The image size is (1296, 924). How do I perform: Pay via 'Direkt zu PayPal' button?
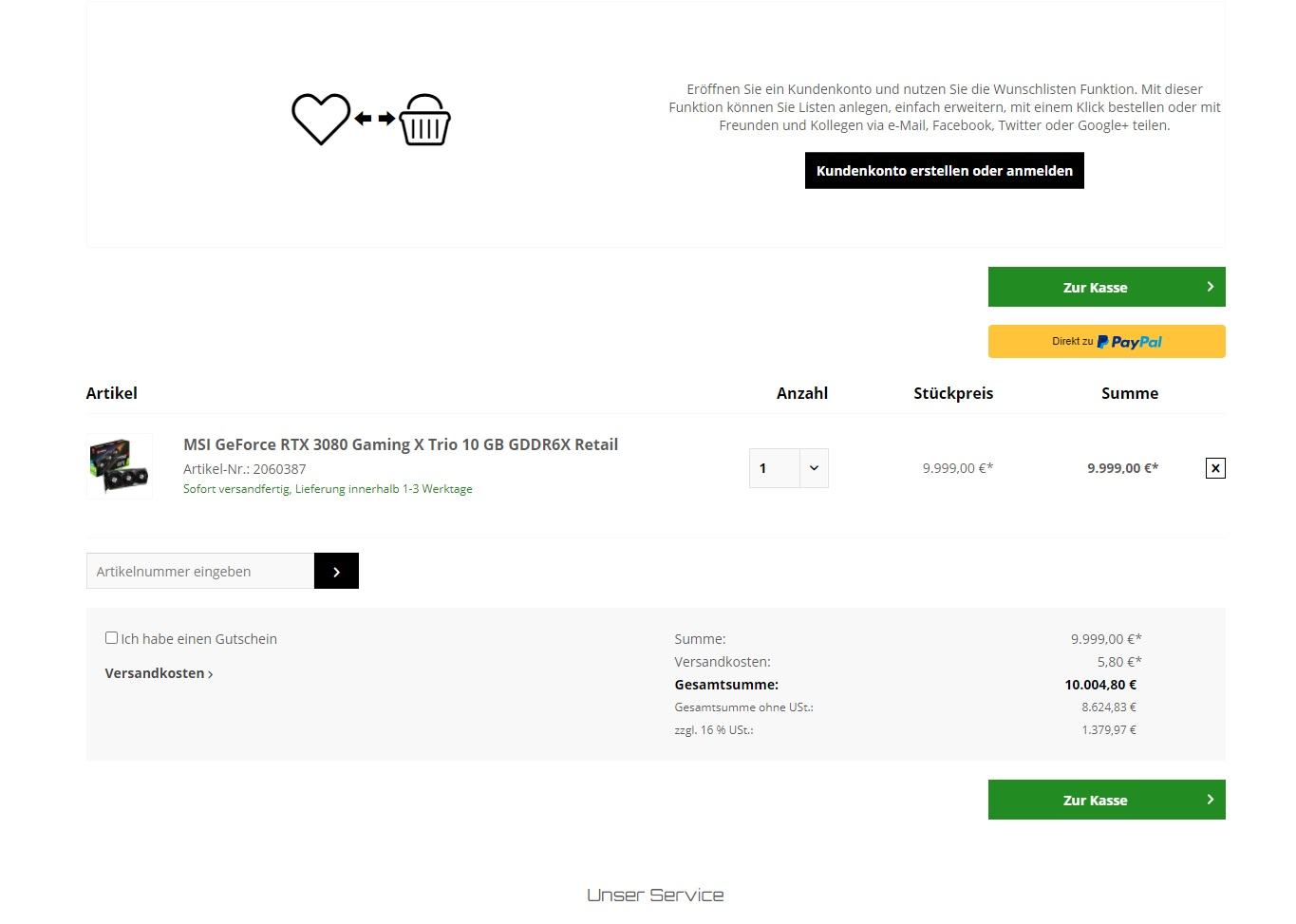1106,342
